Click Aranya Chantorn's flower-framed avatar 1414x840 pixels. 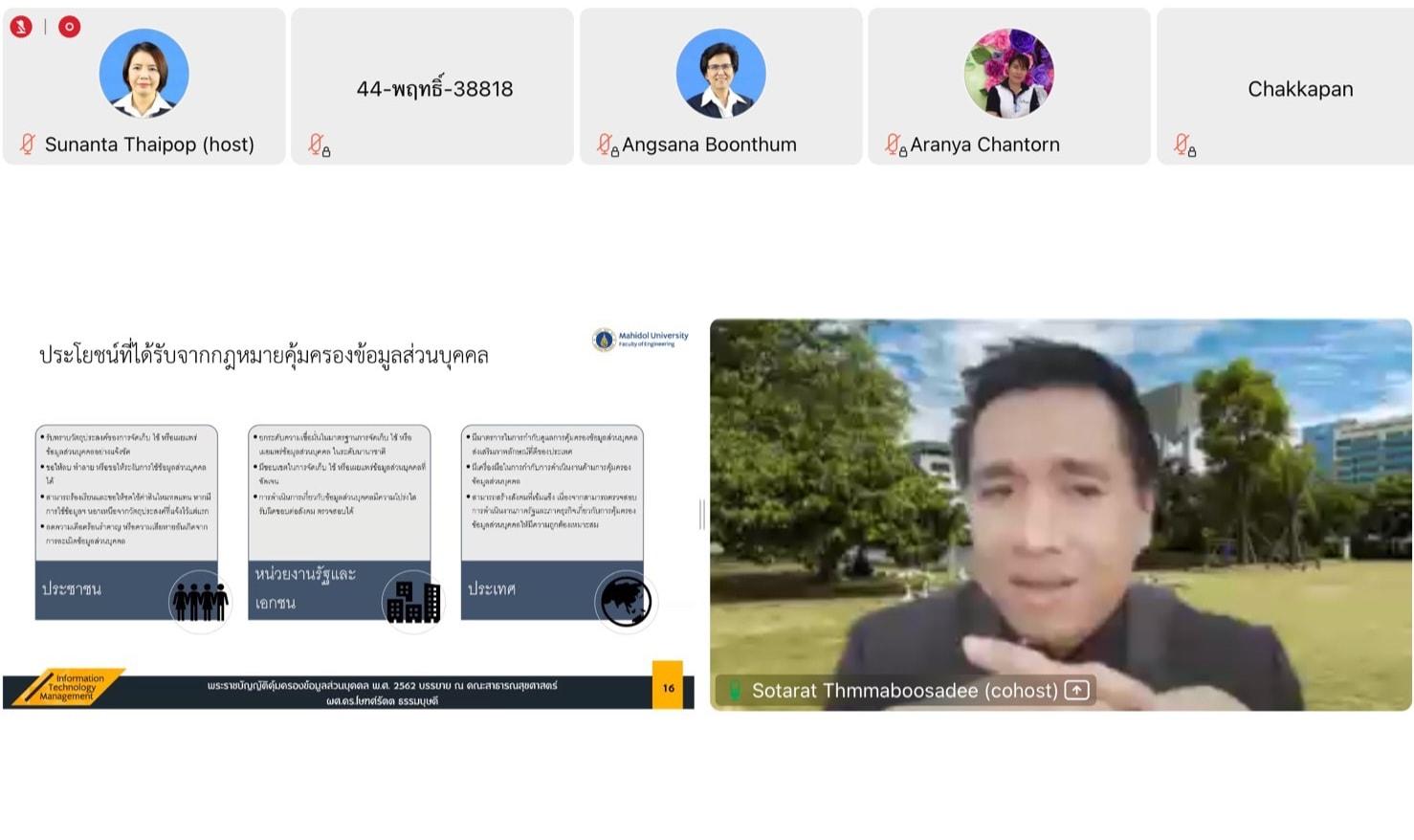(1008, 73)
